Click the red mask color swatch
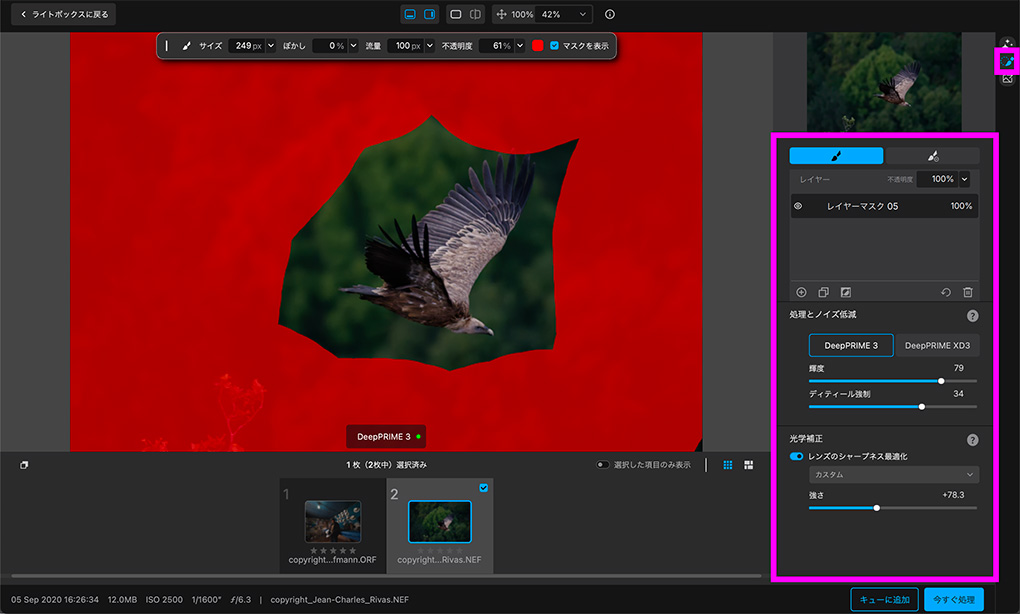The image size is (1020, 614). click(537, 46)
